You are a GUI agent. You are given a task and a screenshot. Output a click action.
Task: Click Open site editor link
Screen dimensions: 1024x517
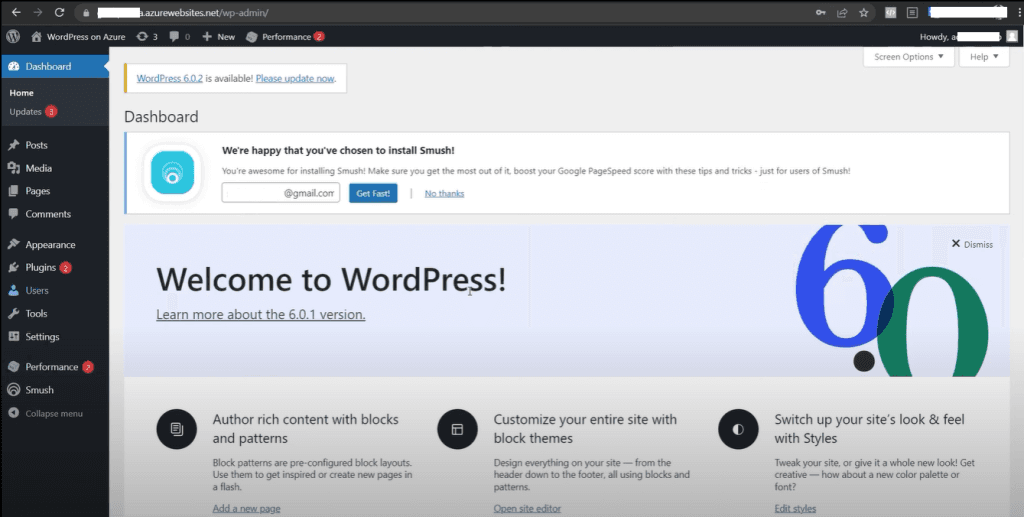[527, 509]
